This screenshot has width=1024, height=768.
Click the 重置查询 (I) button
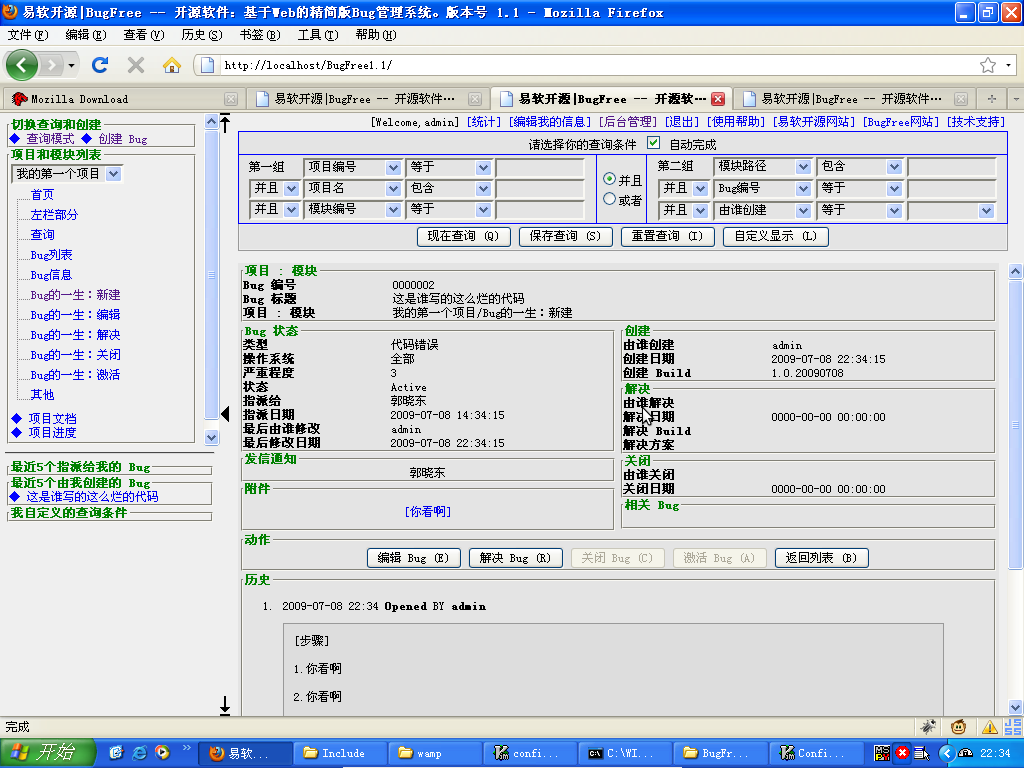coord(667,236)
